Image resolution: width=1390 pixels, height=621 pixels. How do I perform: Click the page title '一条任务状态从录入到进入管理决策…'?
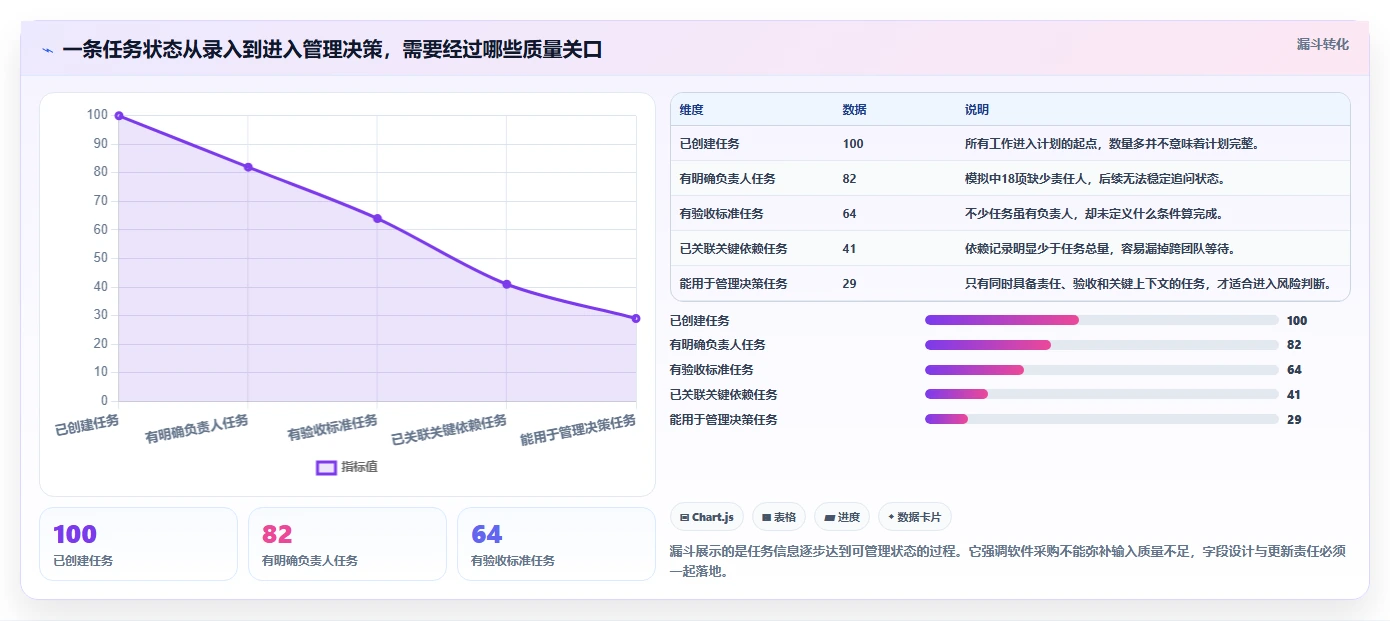pyautogui.click(x=332, y=49)
